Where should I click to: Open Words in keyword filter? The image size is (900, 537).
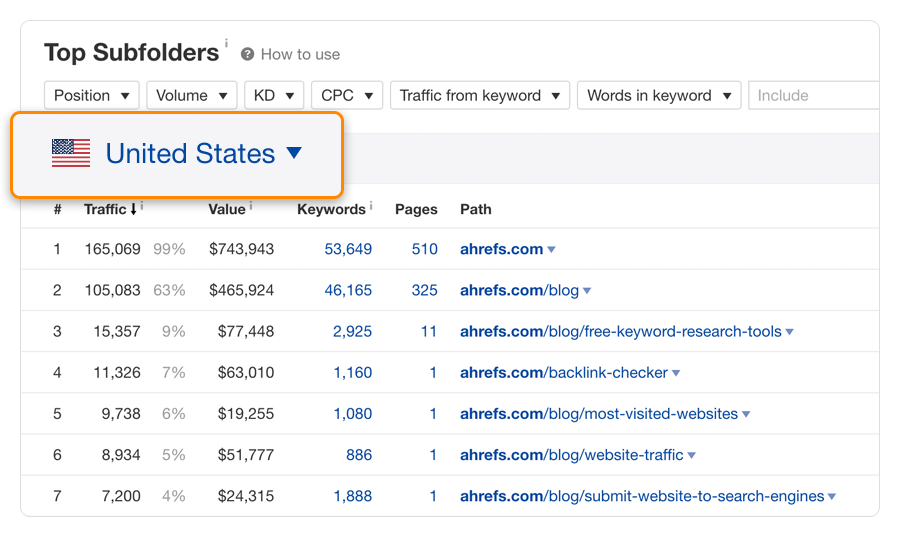[x=659, y=96]
